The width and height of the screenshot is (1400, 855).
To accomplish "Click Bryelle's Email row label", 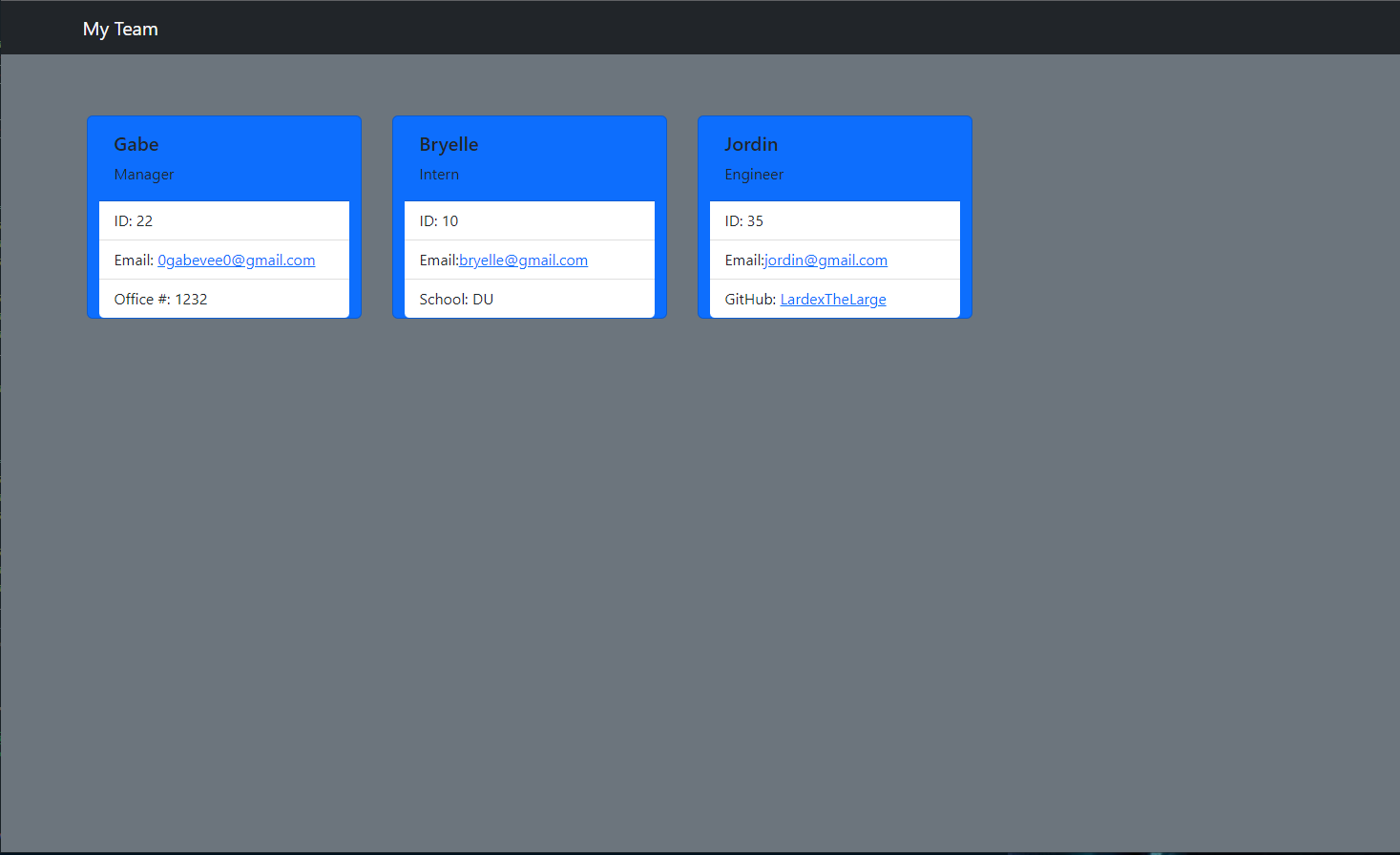I will click(x=438, y=260).
